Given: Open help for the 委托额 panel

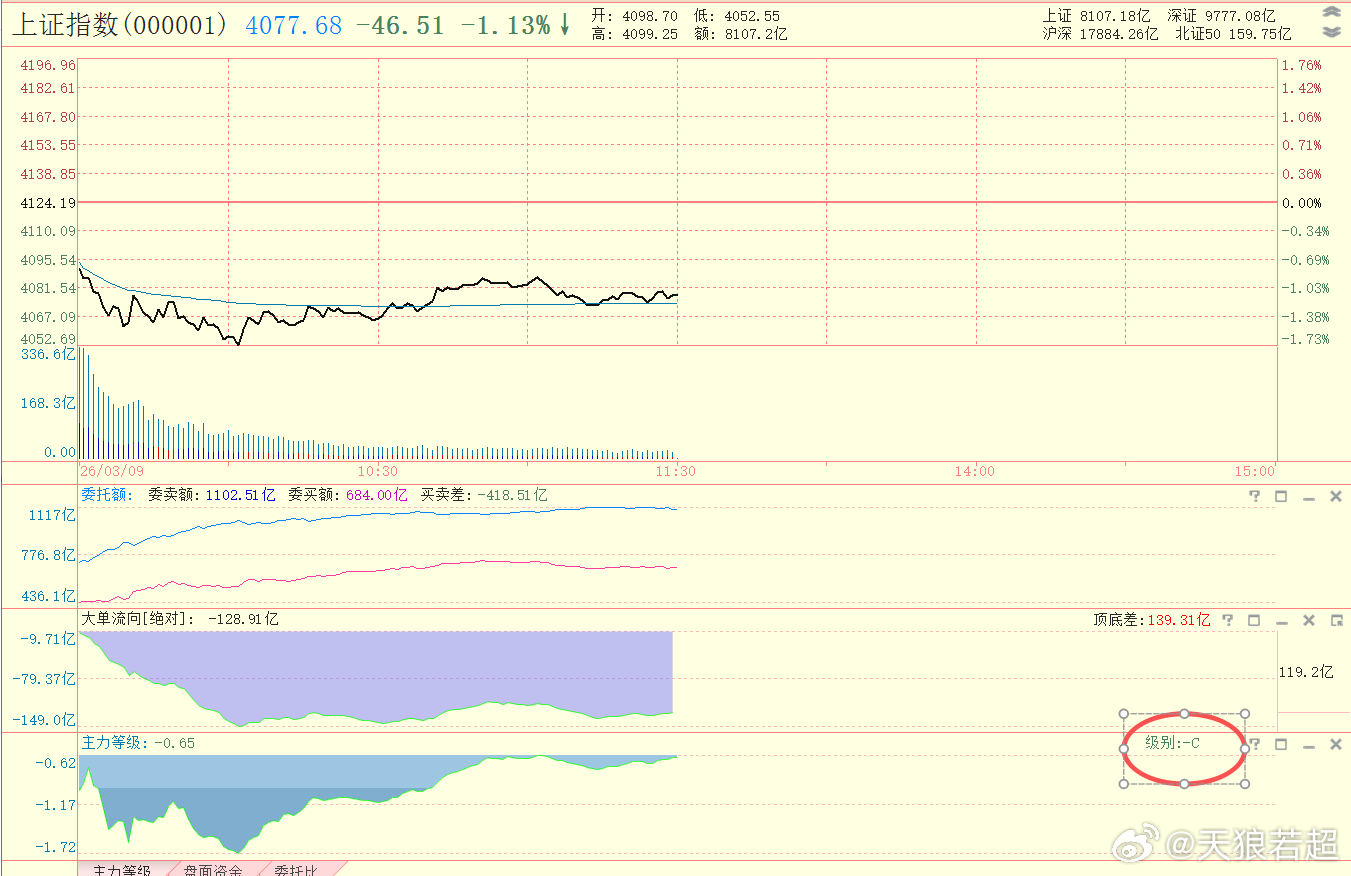Looking at the screenshot, I should click(x=1254, y=496).
